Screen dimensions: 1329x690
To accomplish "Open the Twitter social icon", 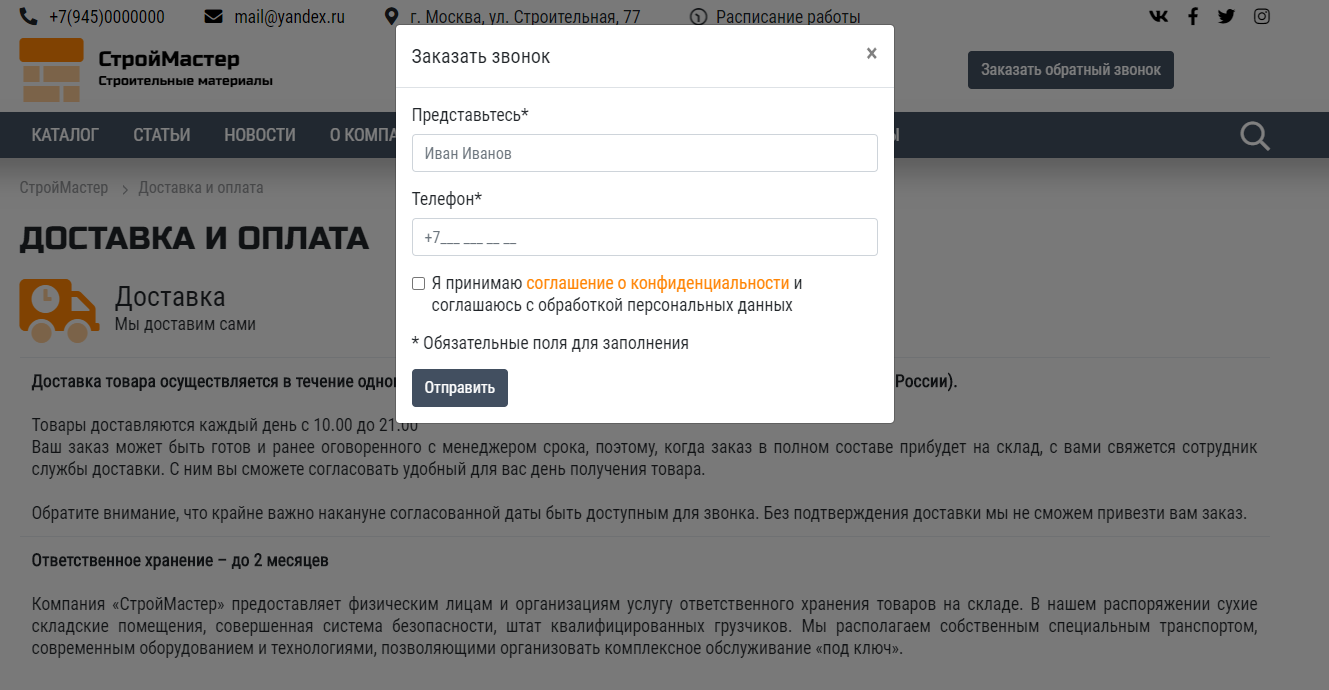I will tap(1226, 16).
